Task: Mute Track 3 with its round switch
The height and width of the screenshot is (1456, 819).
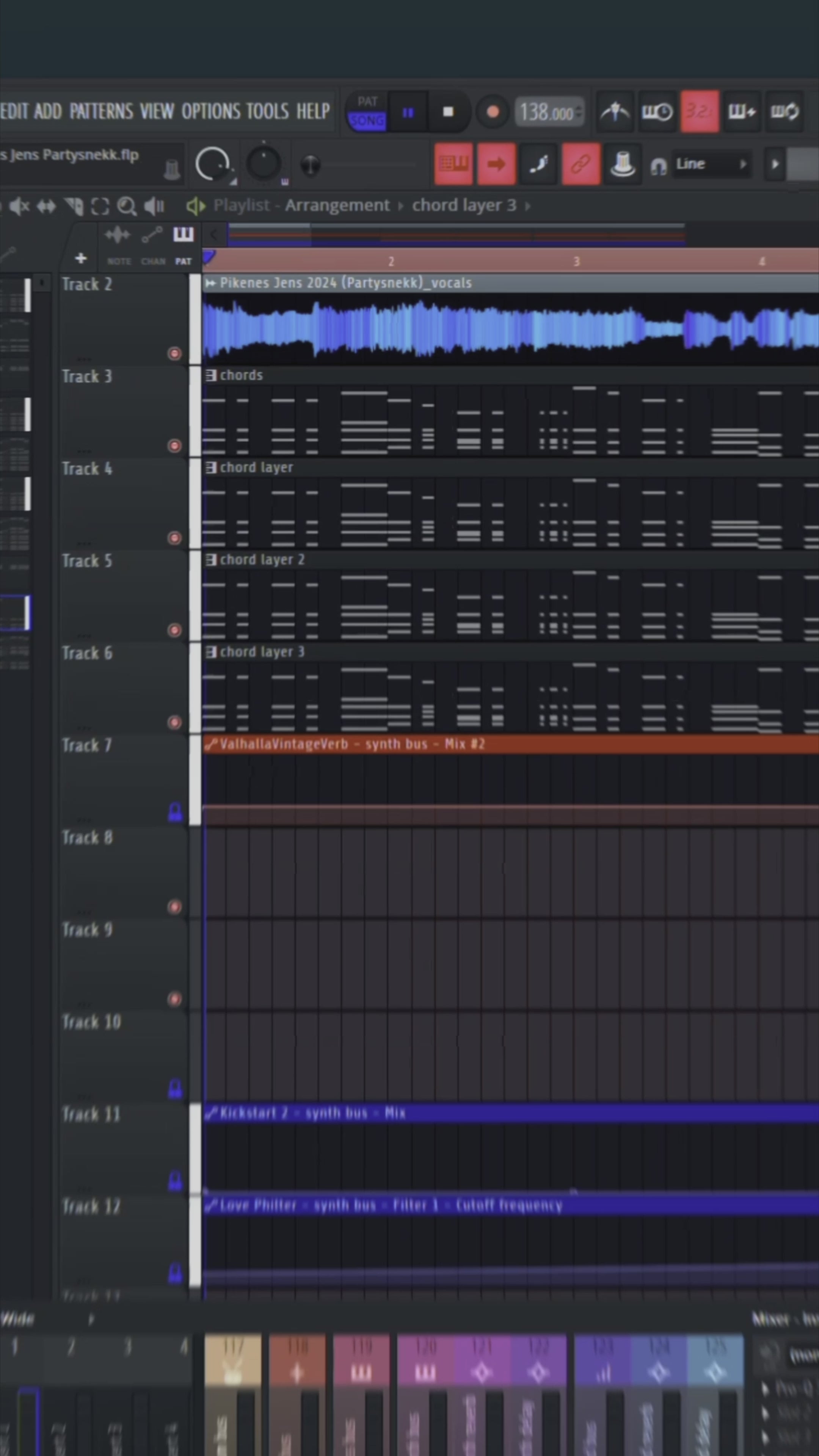Action: (x=175, y=446)
